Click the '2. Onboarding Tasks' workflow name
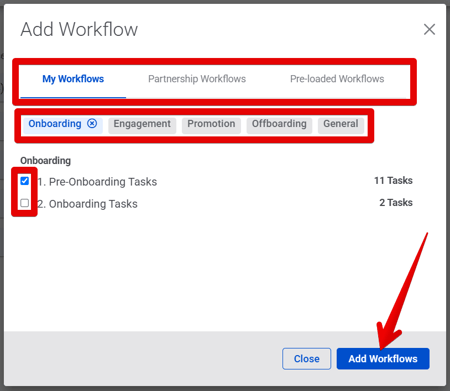Image resolution: width=450 pixels, height=391 pixels. pos(87,204)
